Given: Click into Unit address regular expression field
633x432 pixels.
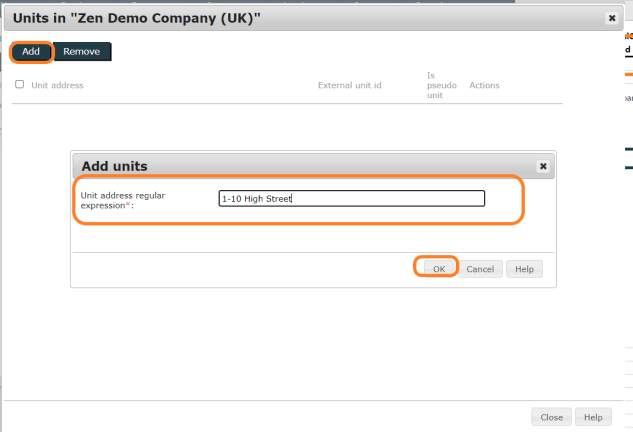Looking at the screenshot, I should tap(351, 198).
